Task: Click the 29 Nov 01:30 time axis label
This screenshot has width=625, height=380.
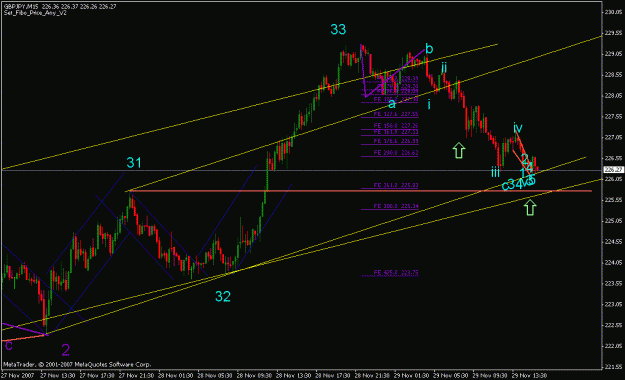Action: point(411,376)
